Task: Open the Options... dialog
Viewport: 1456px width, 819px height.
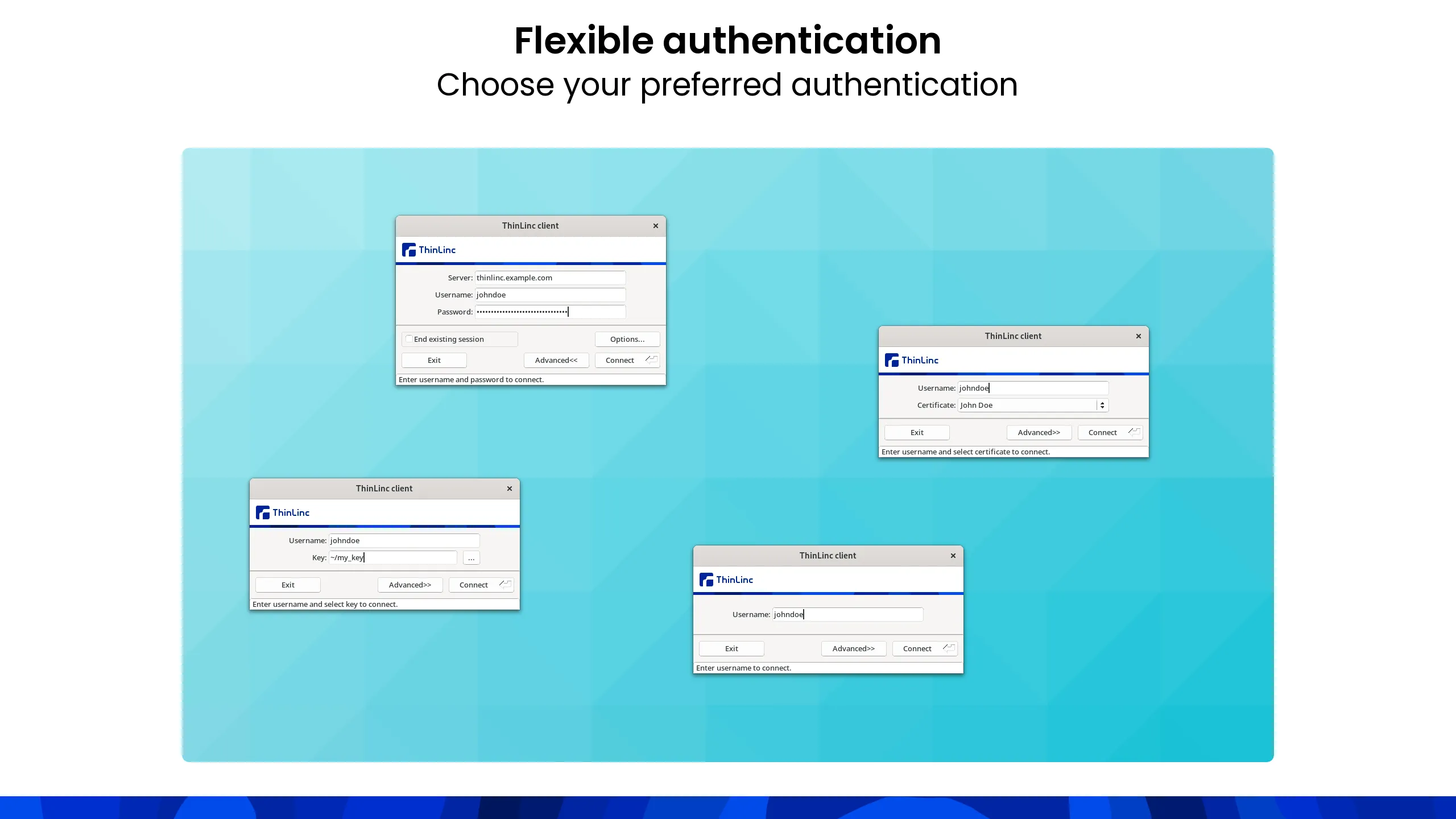Action: click(627, 339)
